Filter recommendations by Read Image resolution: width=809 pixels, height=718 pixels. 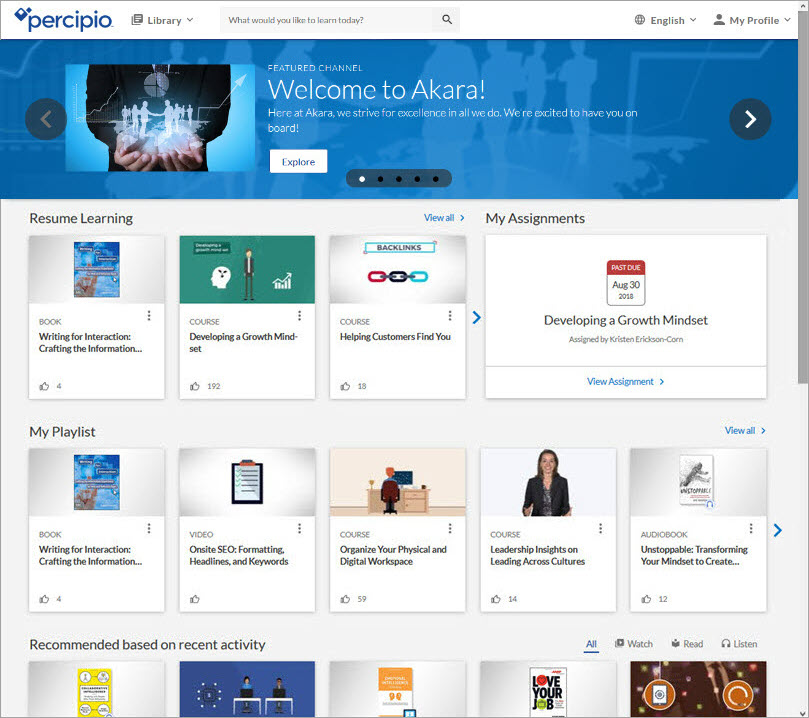tap(687, 644)
